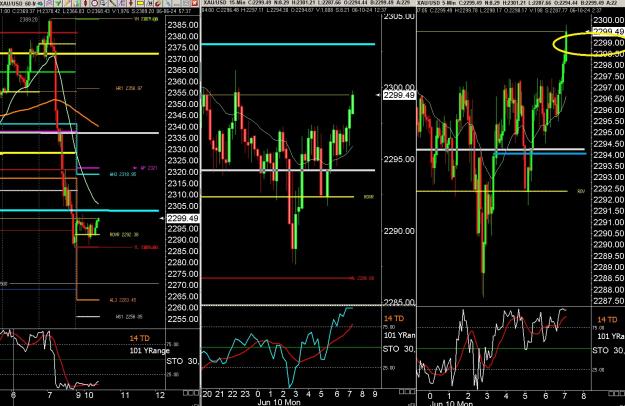Click the green double-arrow icon in left chart toolbar
Screen dimensions: 625x406
pos(40,3)
